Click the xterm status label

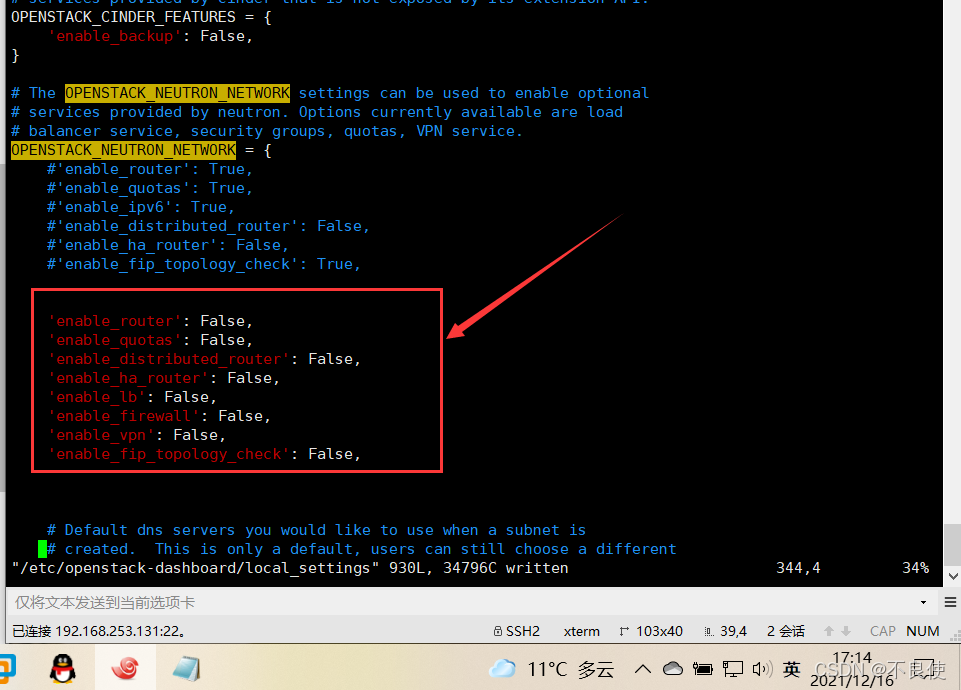point(582,631)
